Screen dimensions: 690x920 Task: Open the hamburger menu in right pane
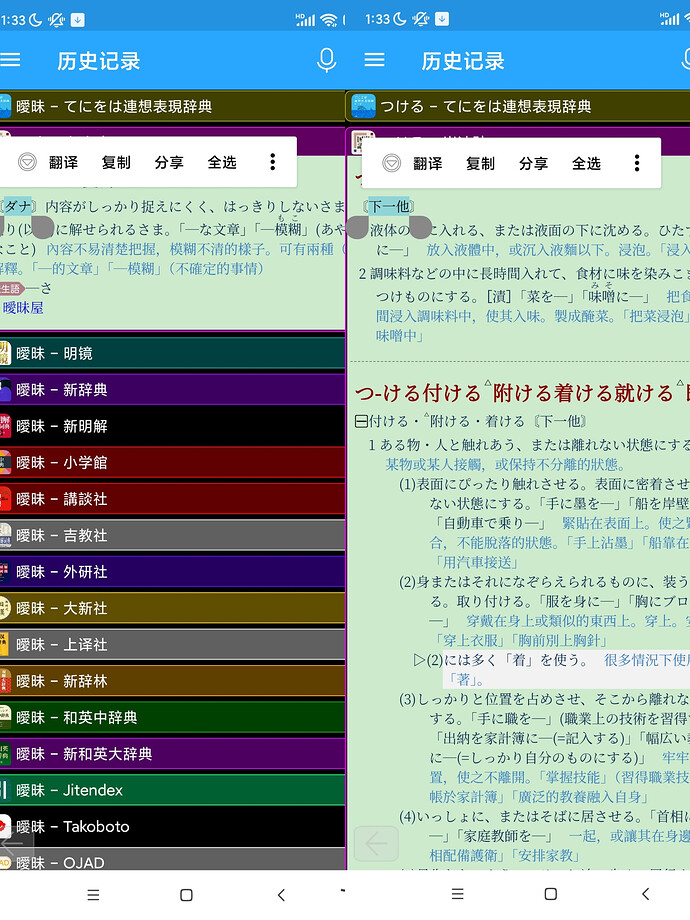click(x=374, y=60)
